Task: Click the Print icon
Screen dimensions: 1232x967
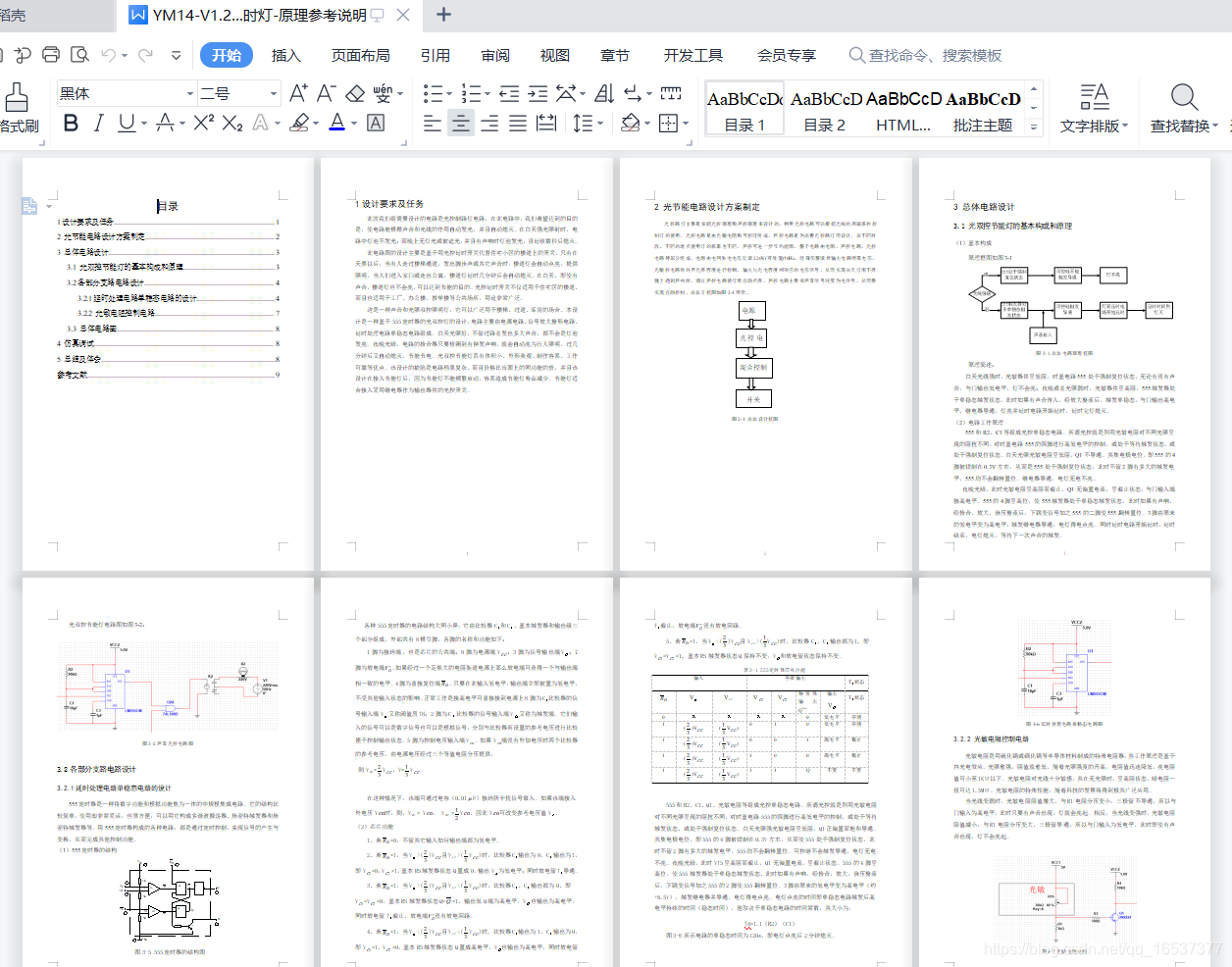Action: [49, 54]
